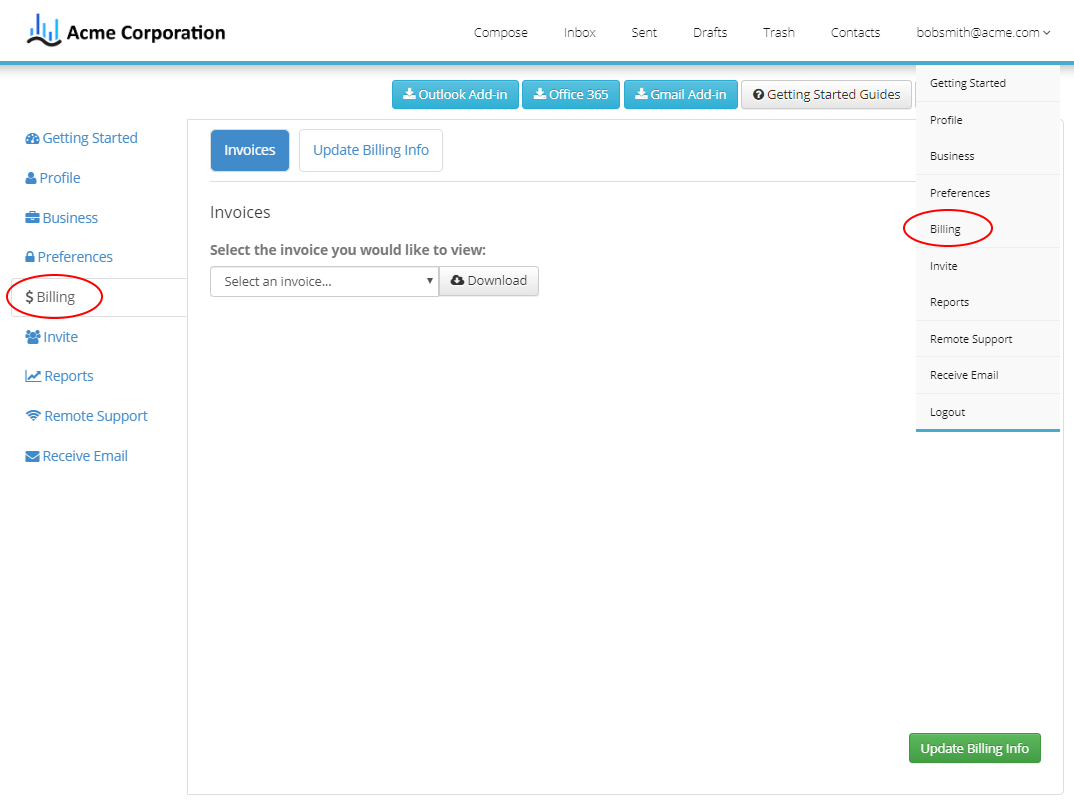The width and height of the screenshot is (1074, 802).
Task: Click the cloud icon on the Download button
Action: click(458, 281)
